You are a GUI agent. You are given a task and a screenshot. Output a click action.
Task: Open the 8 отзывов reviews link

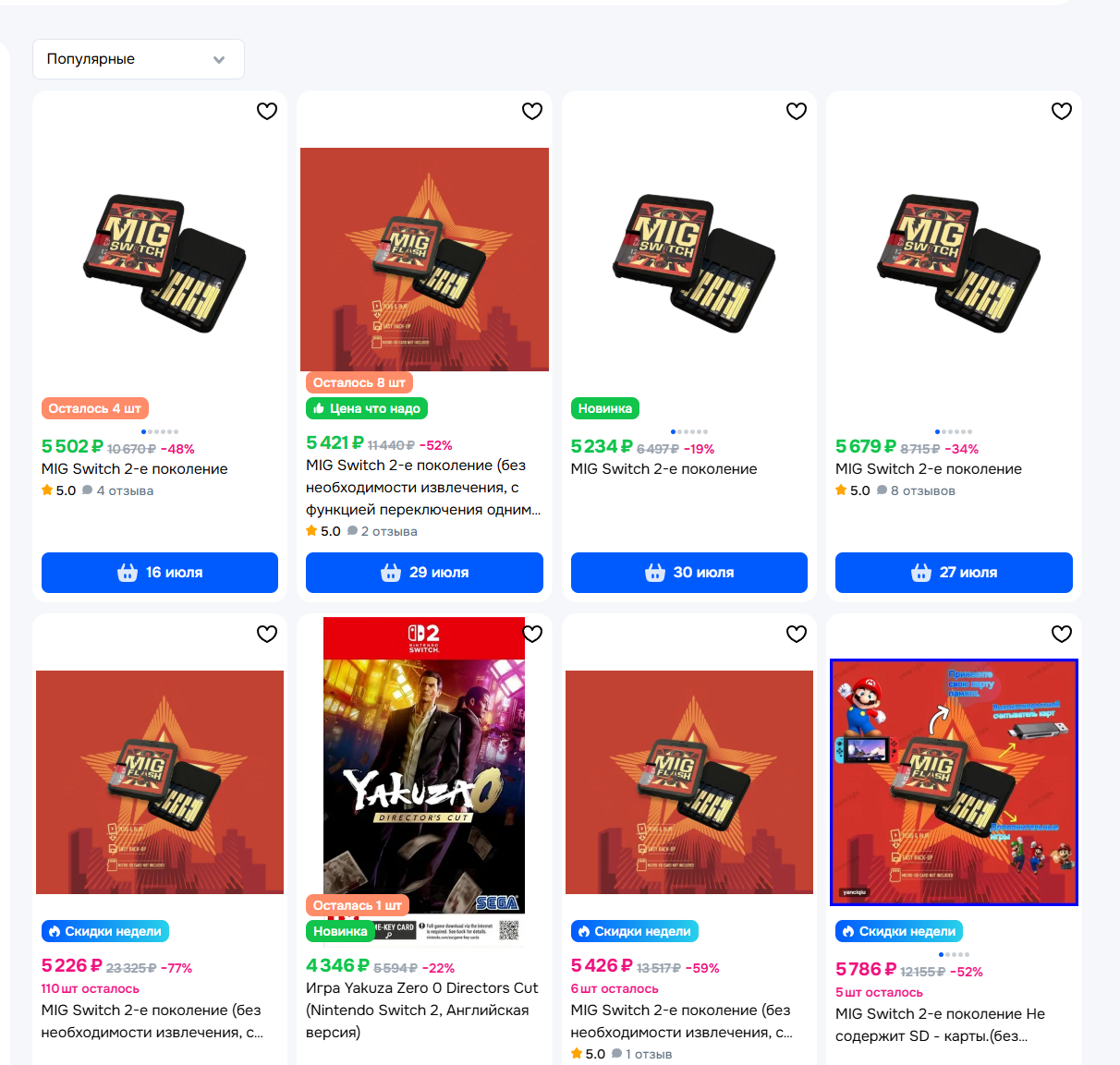pos(922,490)
